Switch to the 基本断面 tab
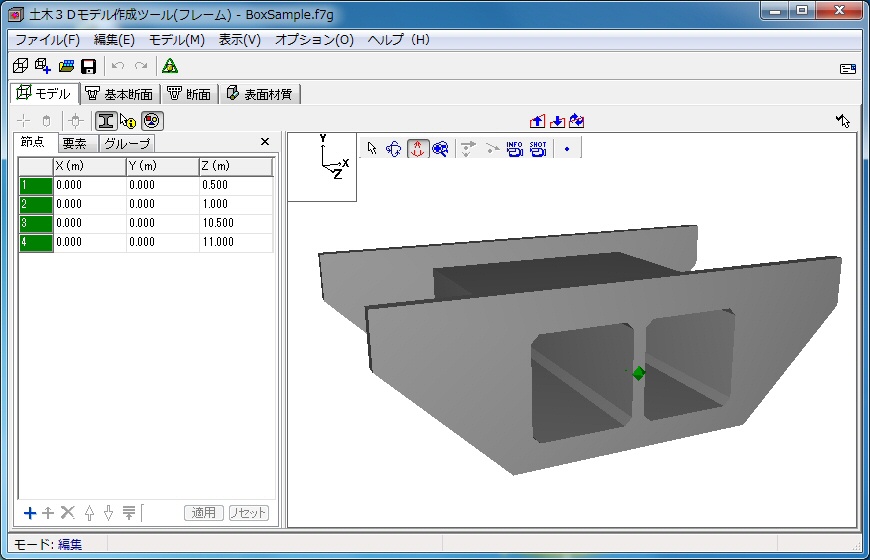 click(x=120, y=94)
